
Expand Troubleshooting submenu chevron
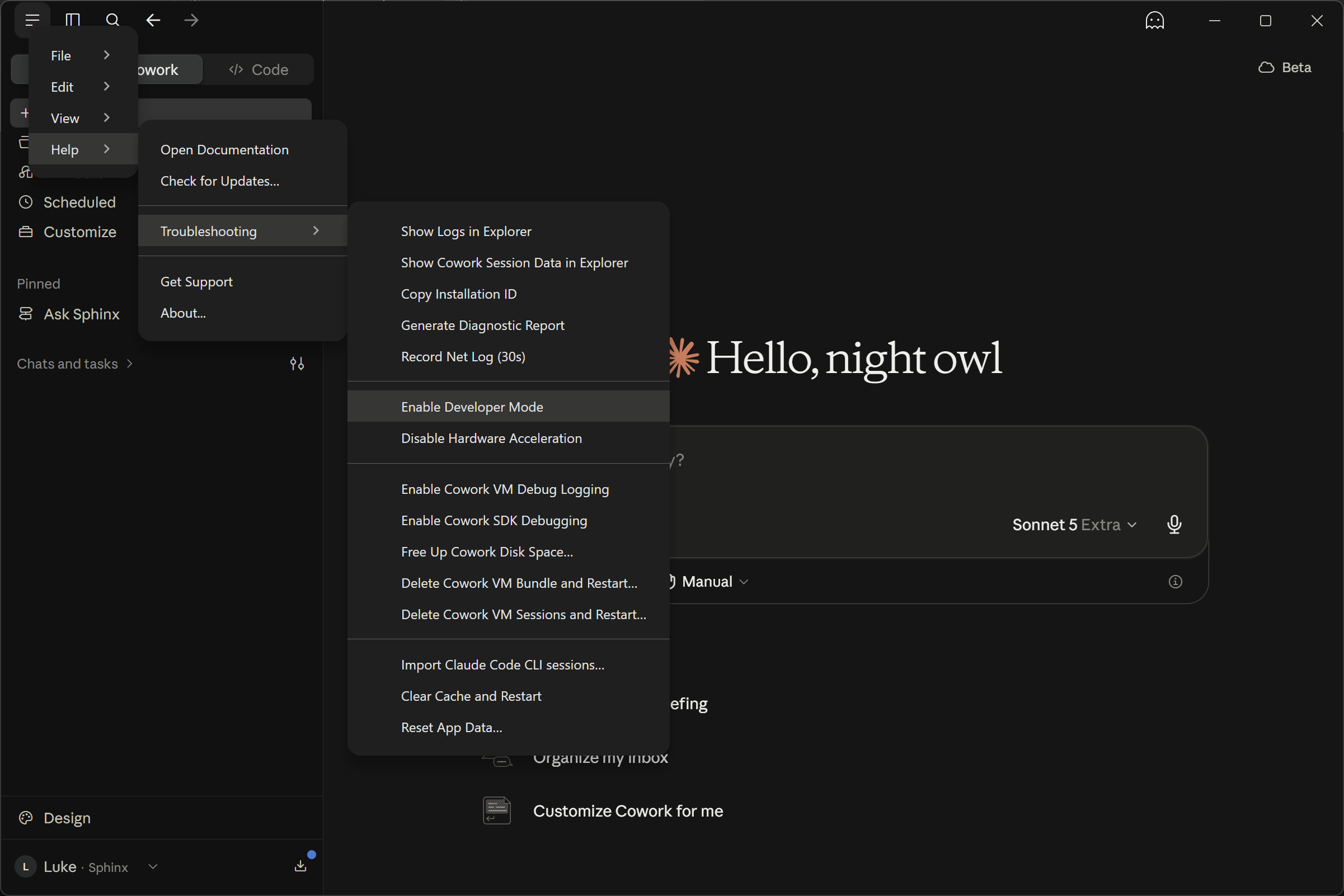316,230
